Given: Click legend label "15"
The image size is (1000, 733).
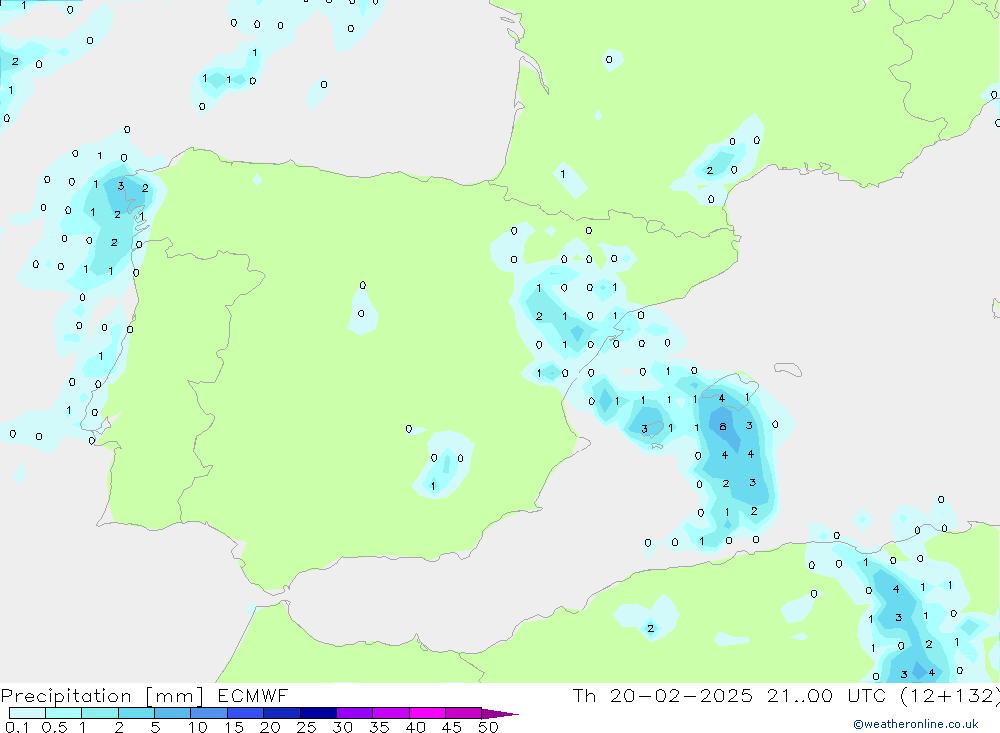Looking at the screenshot, I should pos(234,727).
